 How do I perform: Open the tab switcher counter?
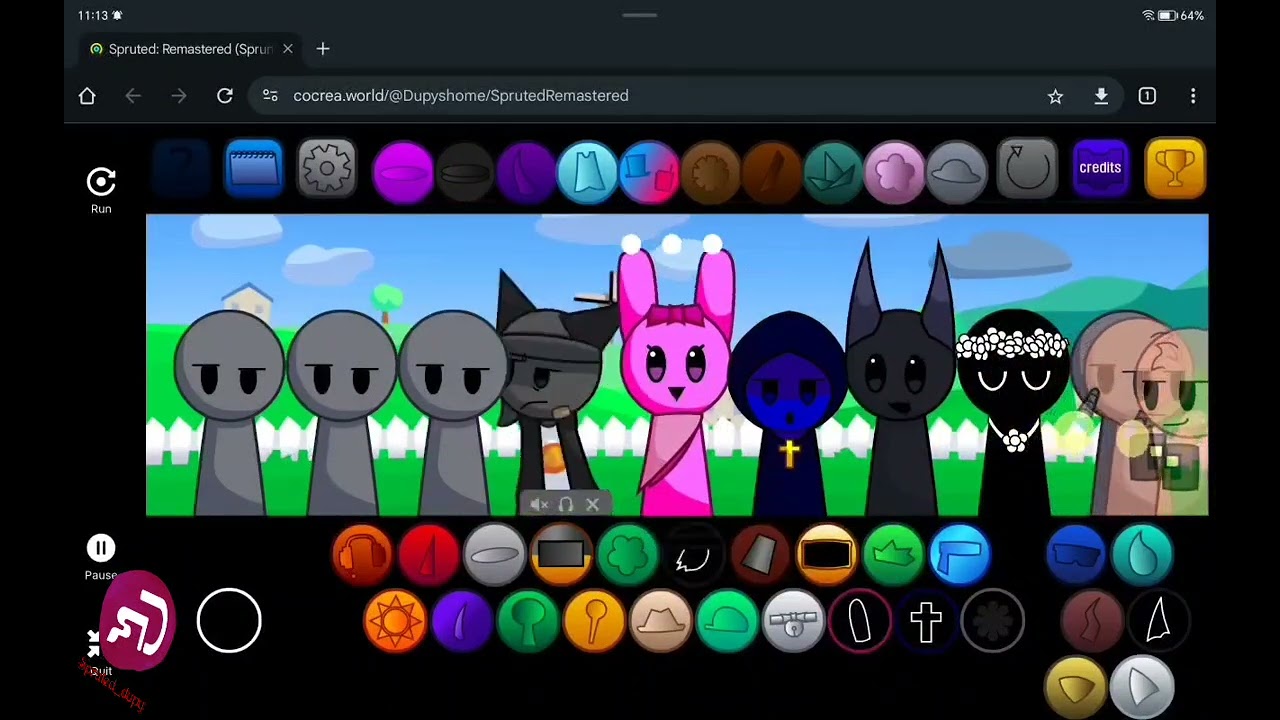[1147, 96]
